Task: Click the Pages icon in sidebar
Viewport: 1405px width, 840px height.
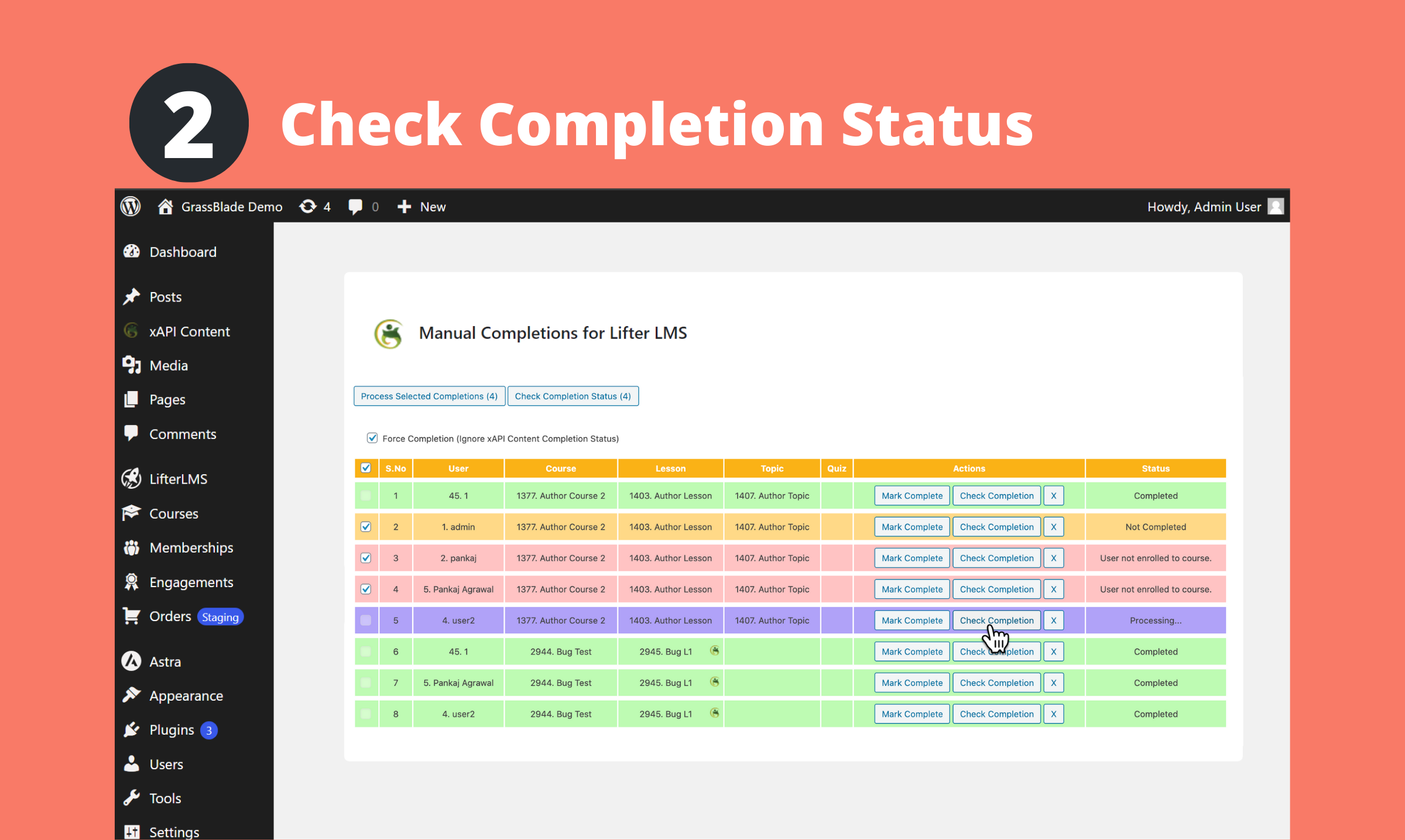Action: [x=132, y=399]
